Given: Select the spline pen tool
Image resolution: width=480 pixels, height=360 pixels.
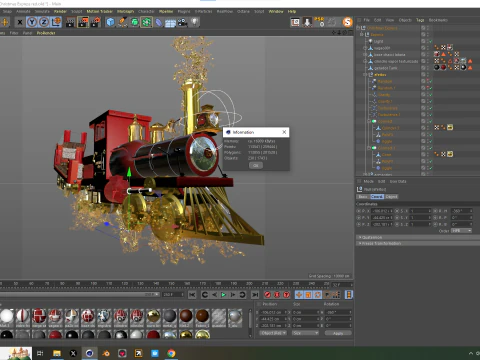Looking at the screenshot, I should tap(122, 22).
